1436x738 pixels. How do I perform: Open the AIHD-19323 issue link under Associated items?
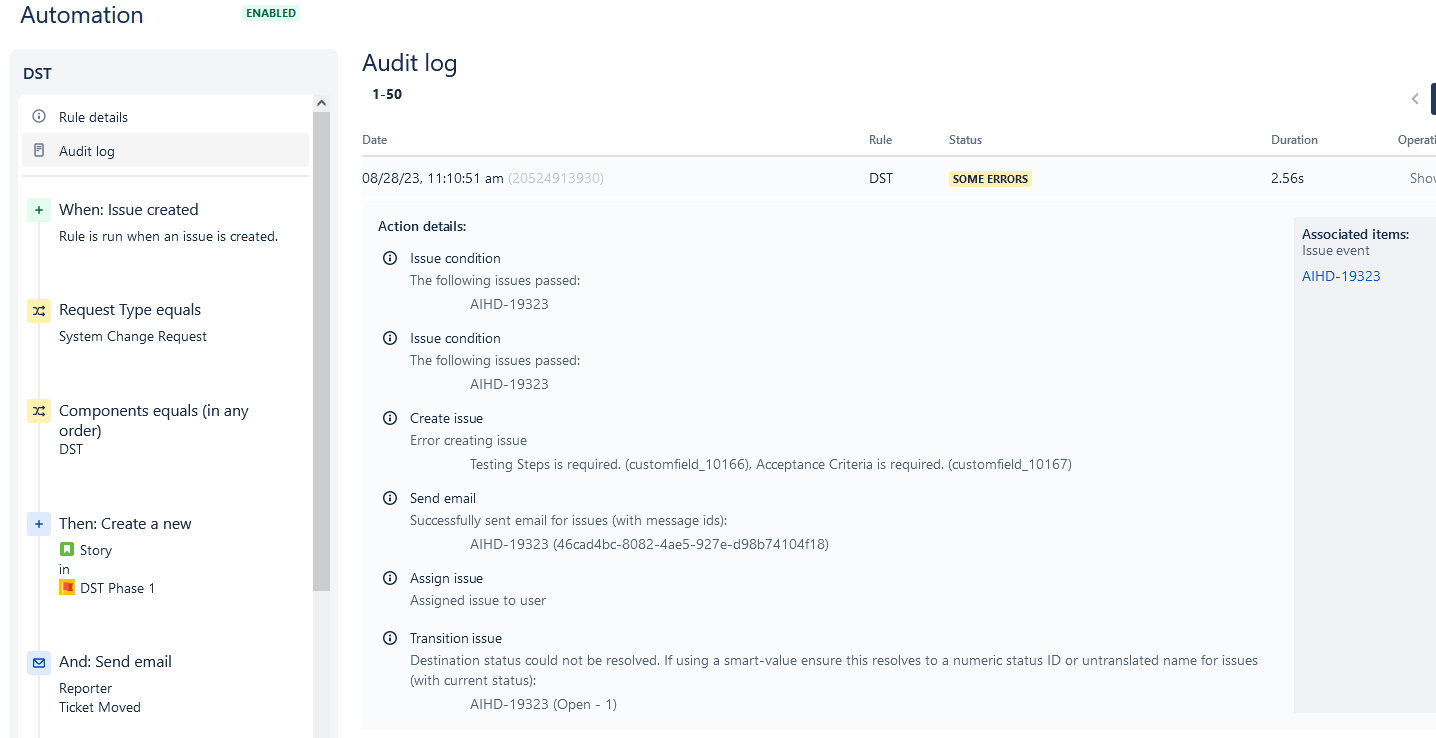click(1340, 276)
